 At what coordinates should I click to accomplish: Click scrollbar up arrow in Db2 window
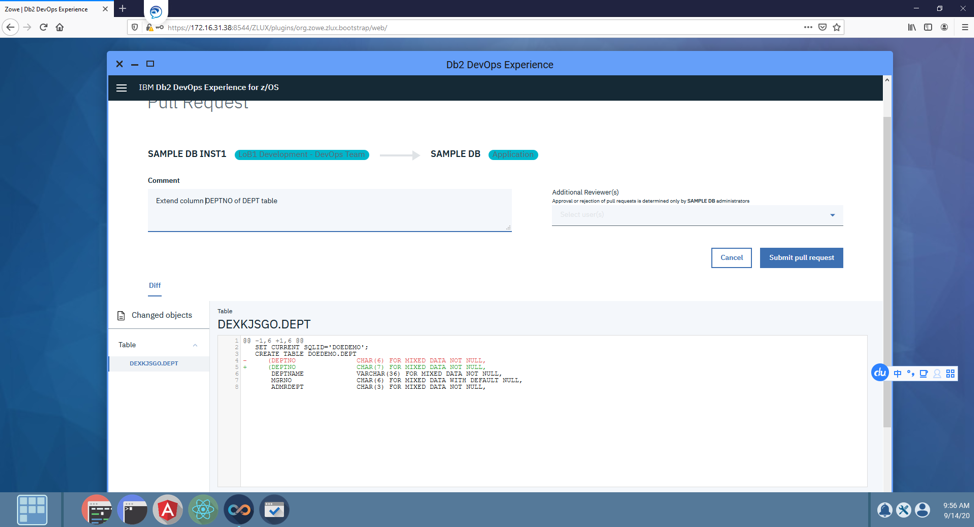click(x=887, y=80)
